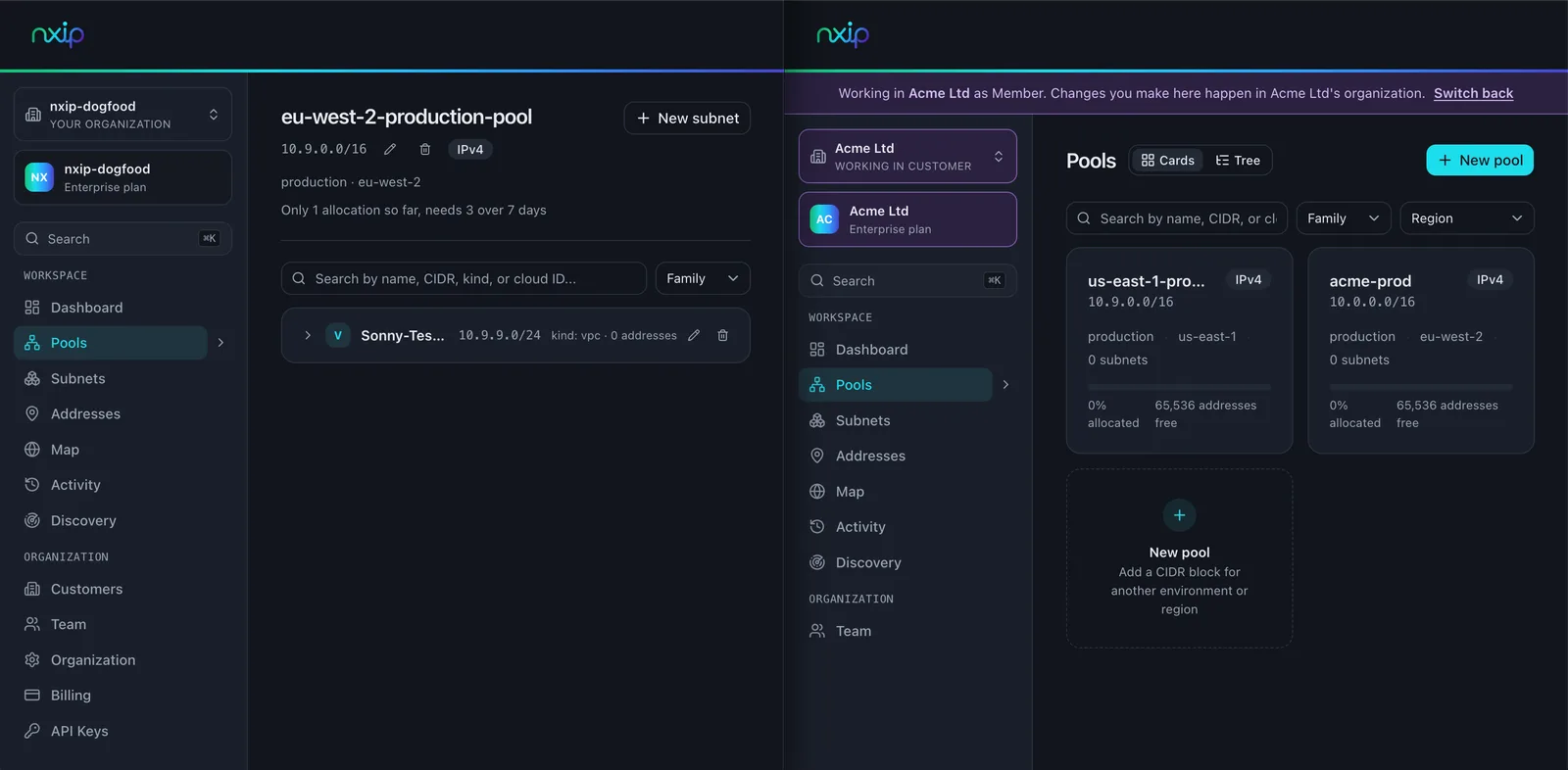Click the us-east-1-pro pool allocation bar

coord(1179,387)
